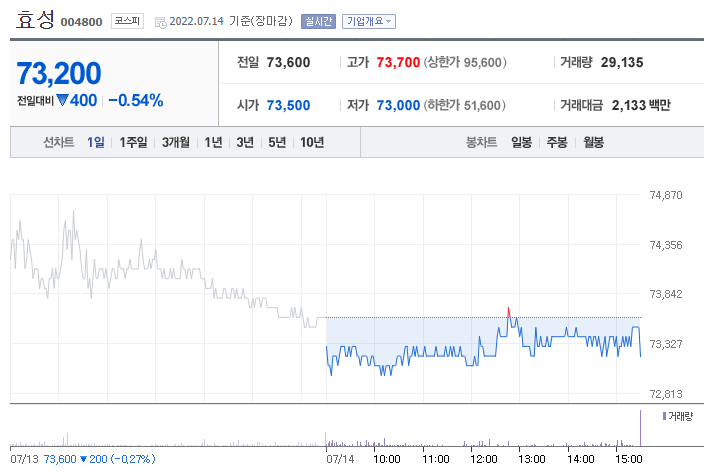Click the 07/13 date label

click(x=25, y=459)
